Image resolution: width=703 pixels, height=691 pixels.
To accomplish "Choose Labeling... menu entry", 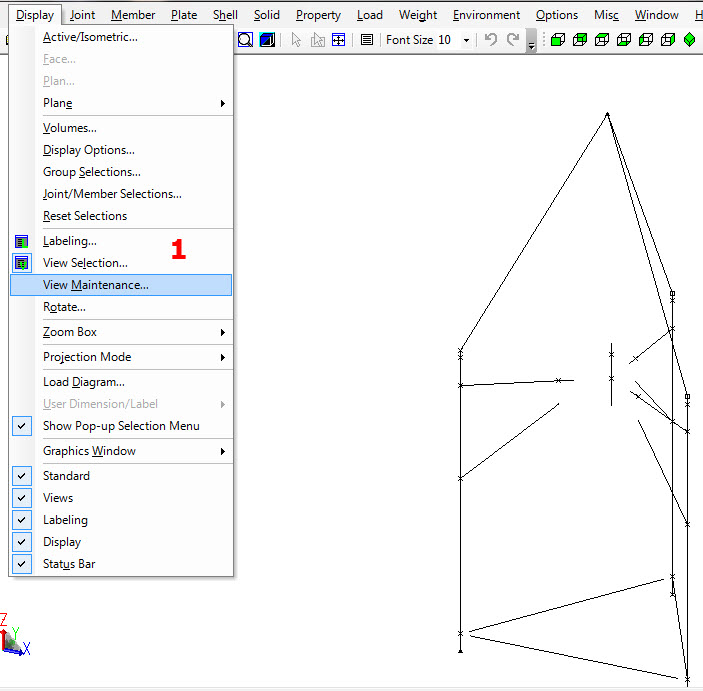I will [121, 241].
